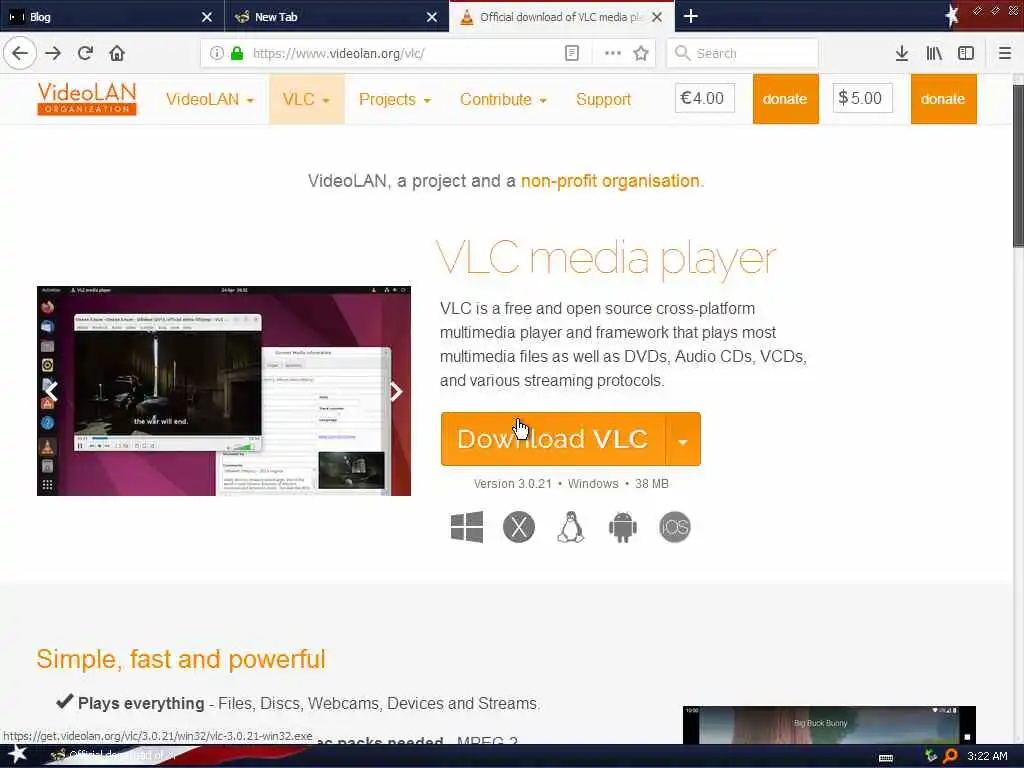Image resolution: width=1024 pixels, height=768 pixels.
Task: Open page actions three-dot menu
Action: 613,53
